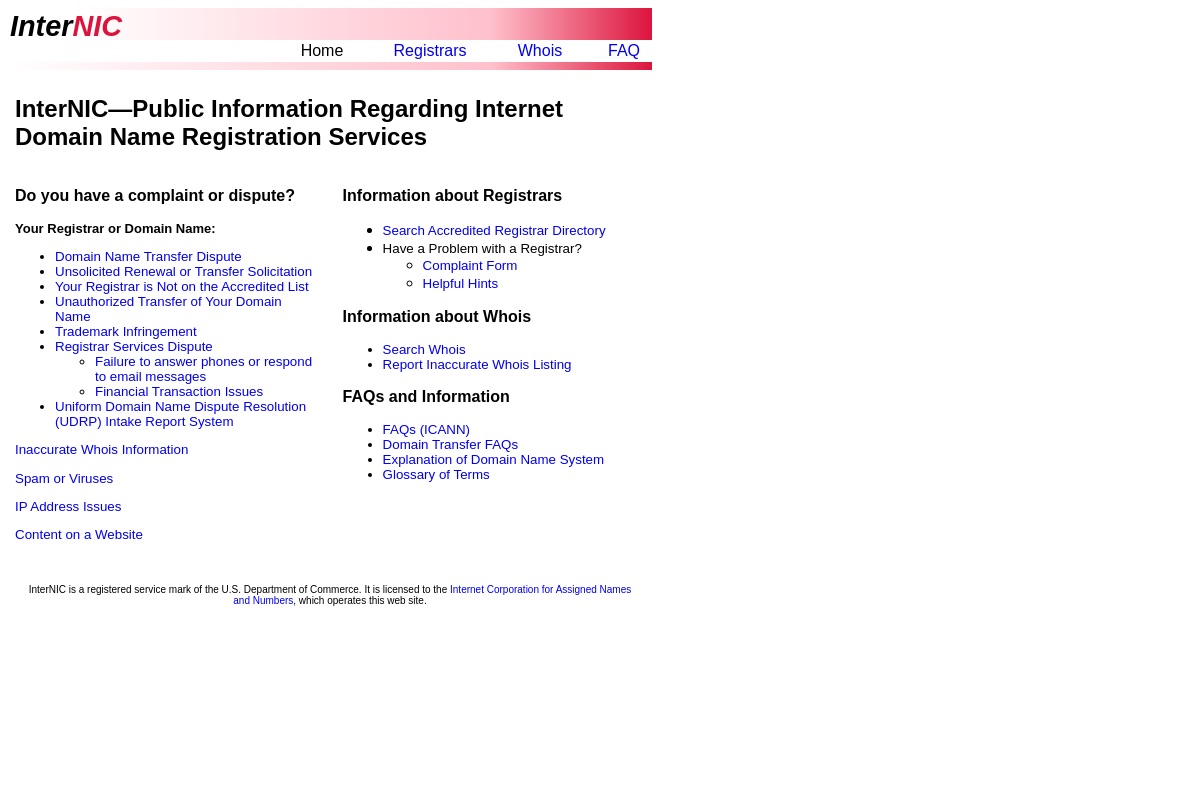
Task: Open the UDRP Intake Report System link
Action: tap(180, 414)
